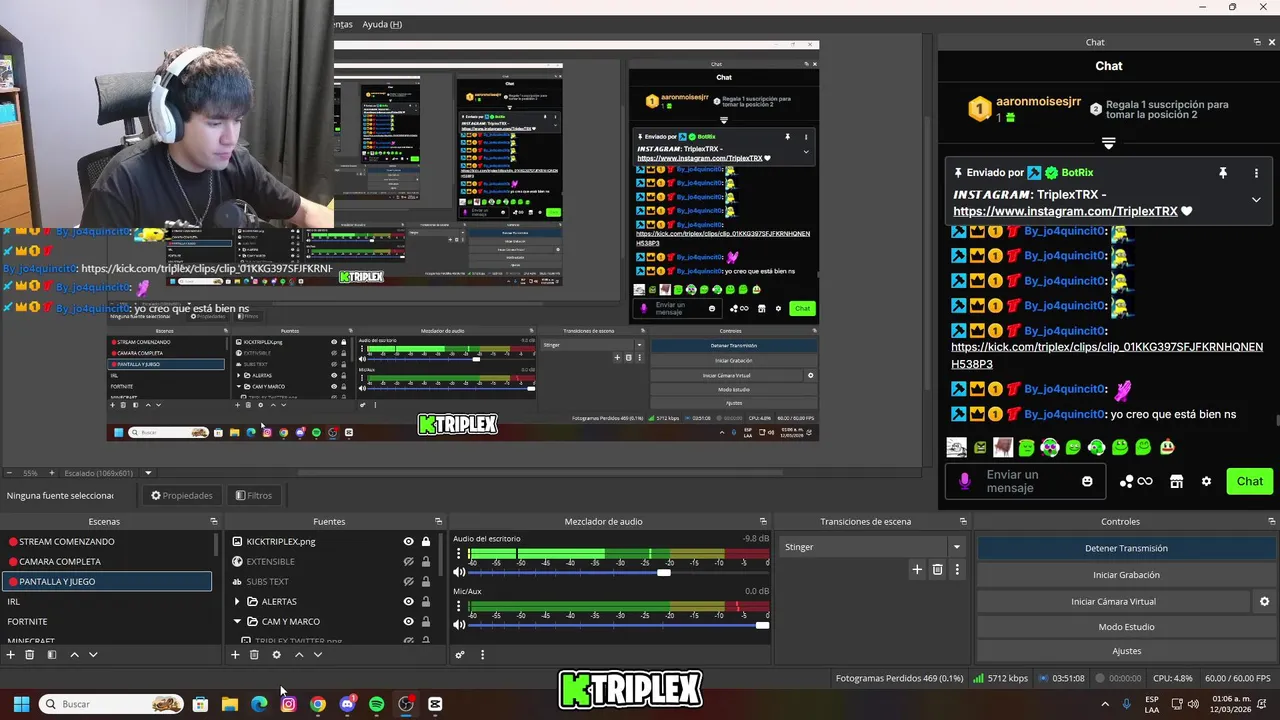Unlock the KICKTRIPLEX.png source
Image resolution: width=1280 pixels, height=720 pixels.
(426, 541)
